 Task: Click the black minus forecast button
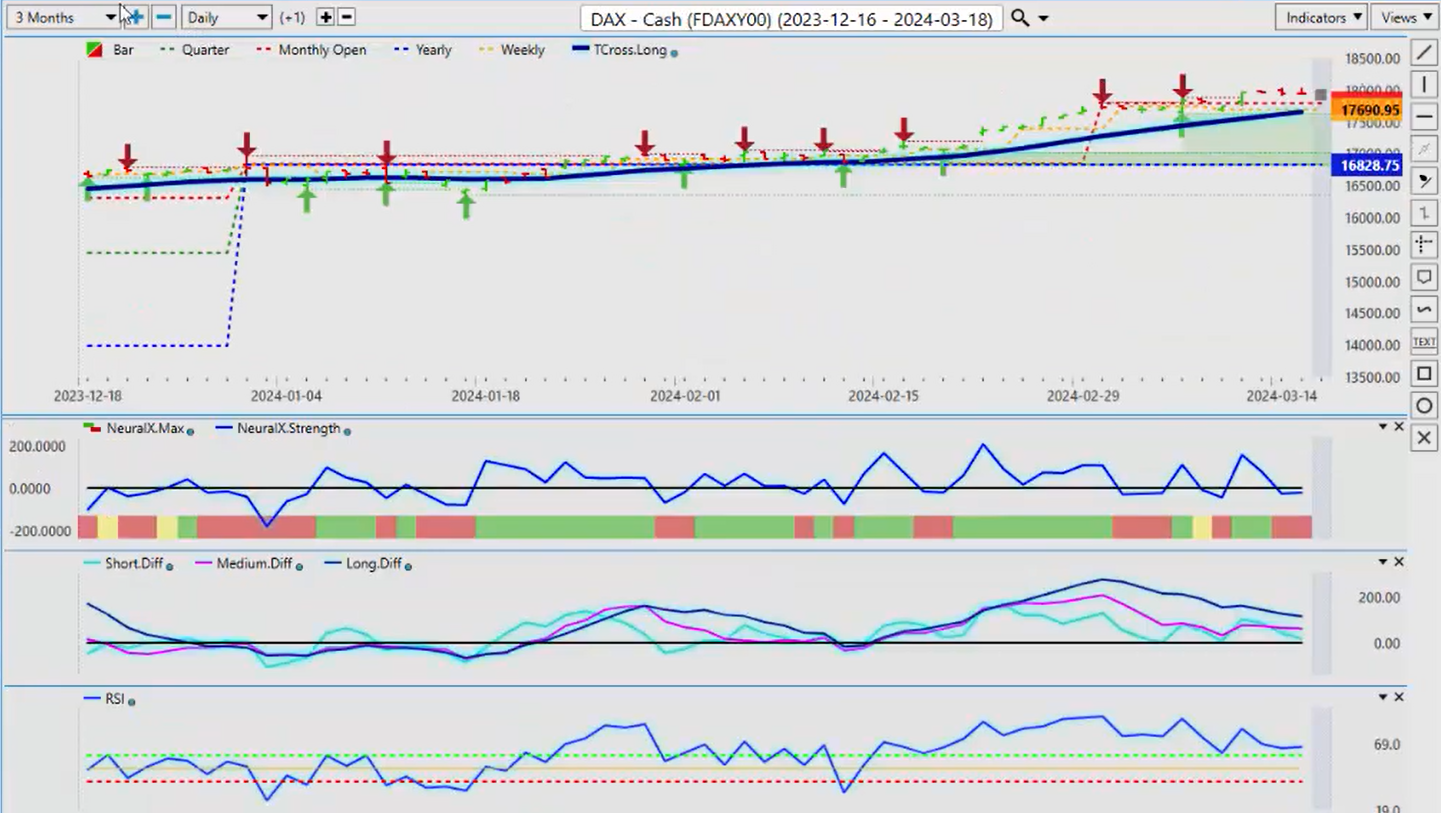pos(346,17)
